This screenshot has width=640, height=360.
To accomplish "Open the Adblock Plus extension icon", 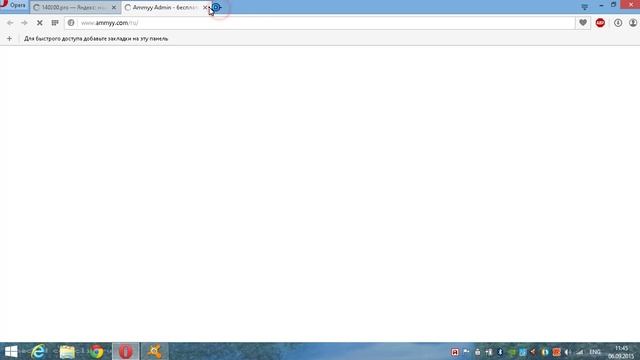I will 600,23.
